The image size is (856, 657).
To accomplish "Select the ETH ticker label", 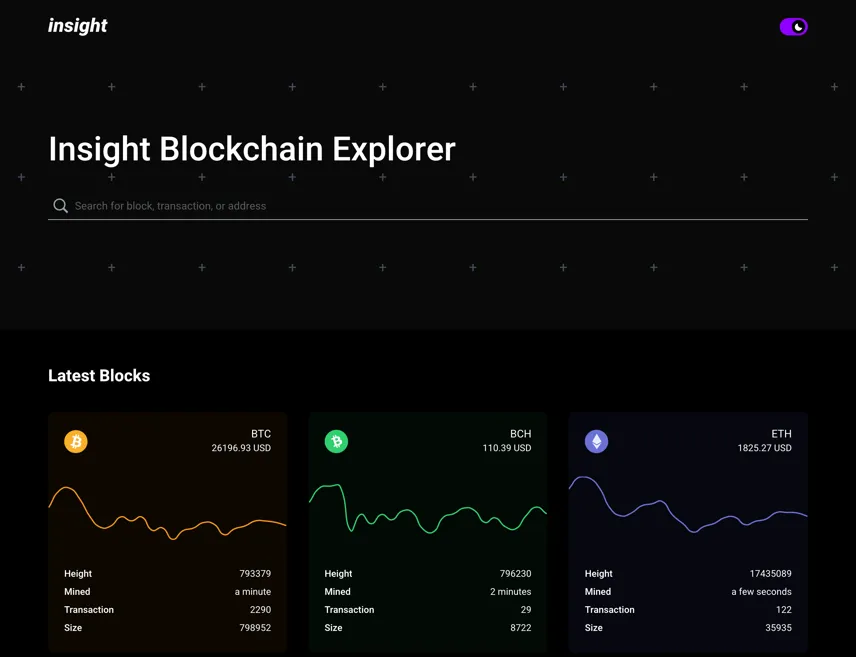I will pos(781,434).
